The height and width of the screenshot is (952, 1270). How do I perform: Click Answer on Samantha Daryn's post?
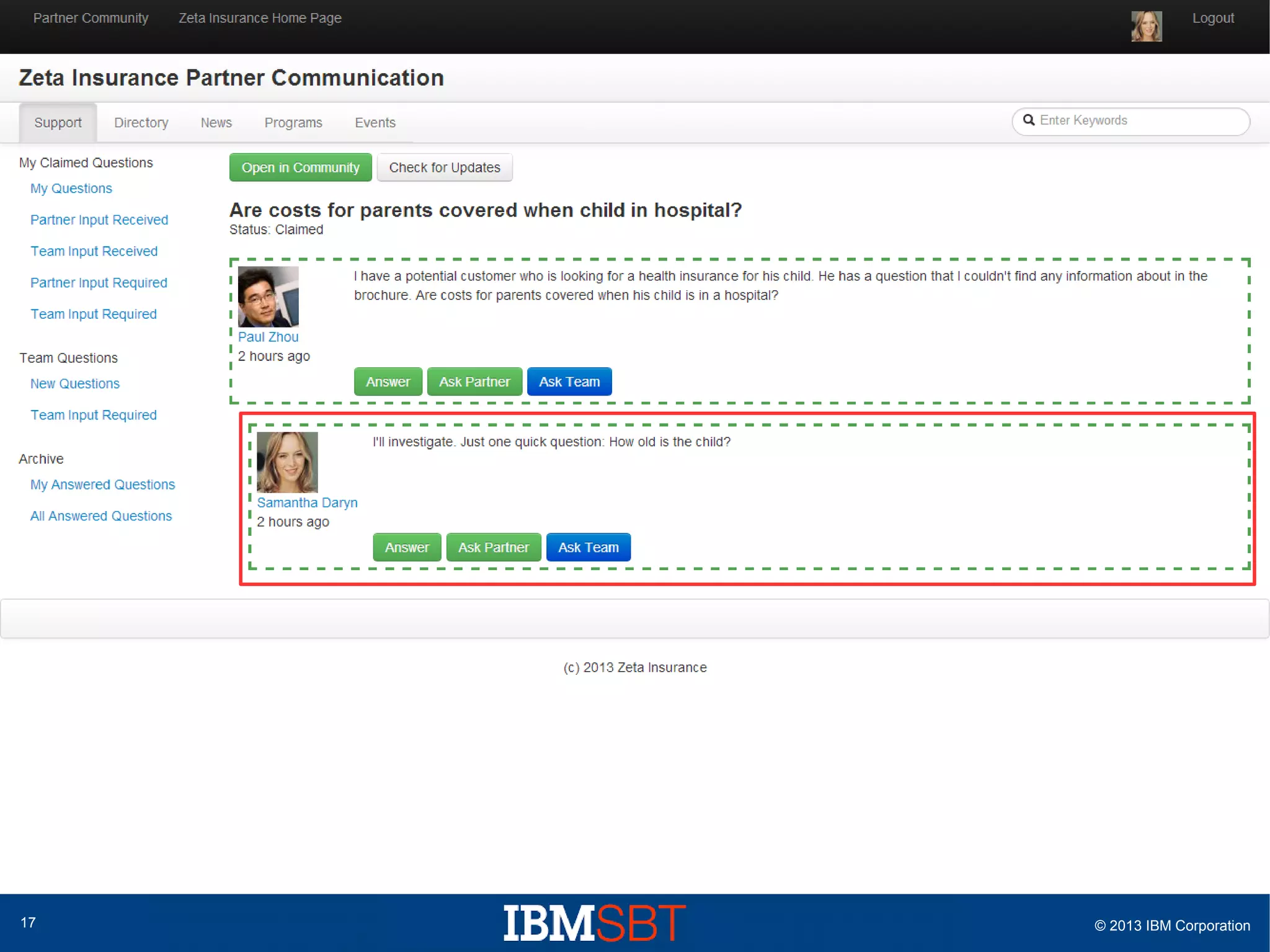pos(407,547)
